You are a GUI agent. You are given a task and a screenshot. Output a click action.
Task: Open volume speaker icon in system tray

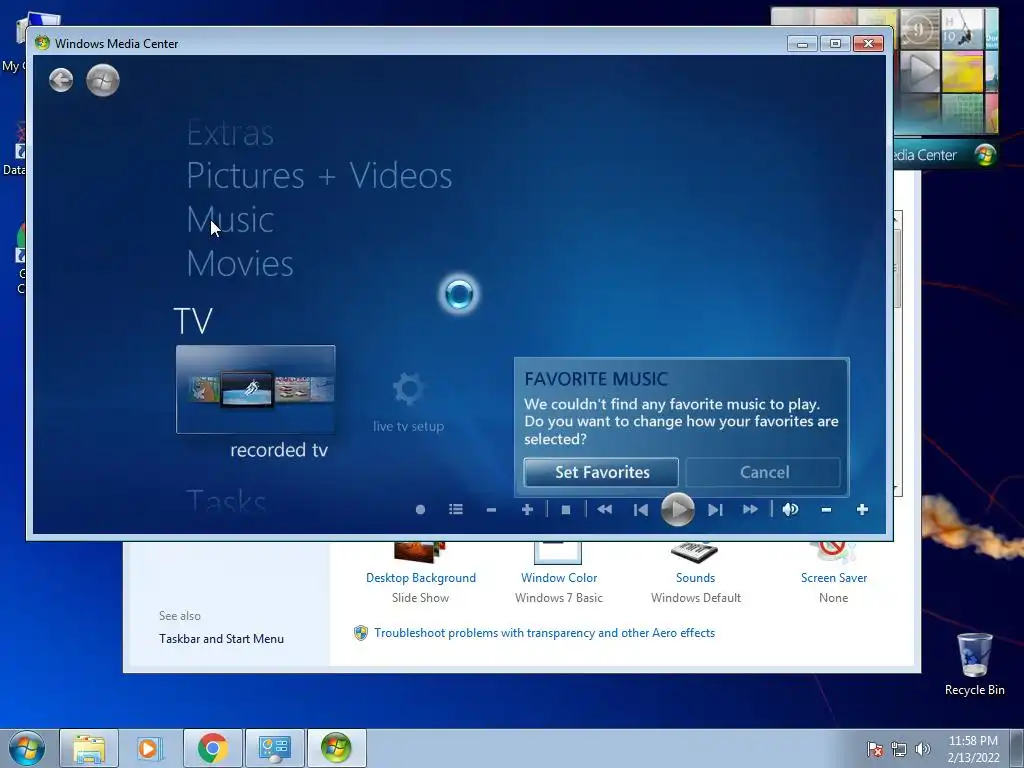coord(923,749)
